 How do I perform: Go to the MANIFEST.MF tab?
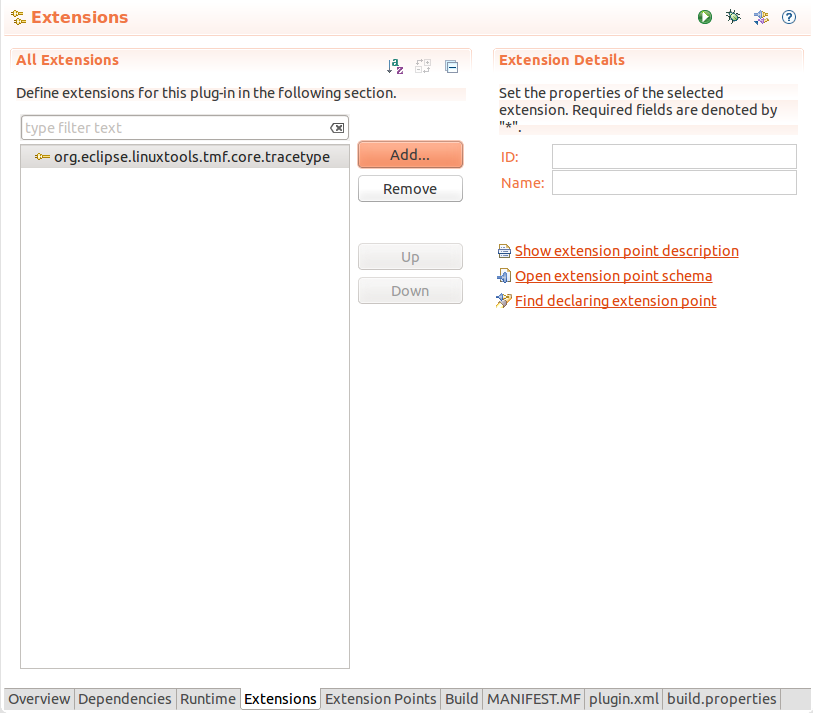tap(533, 699)
